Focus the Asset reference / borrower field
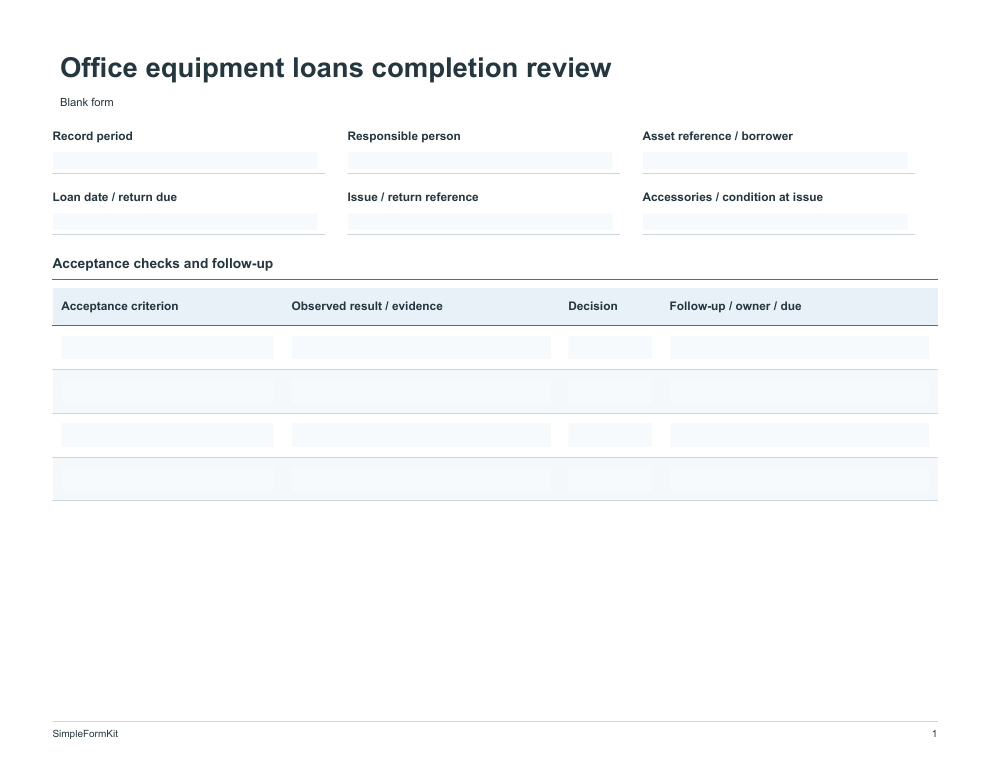 tap(775, 161)
